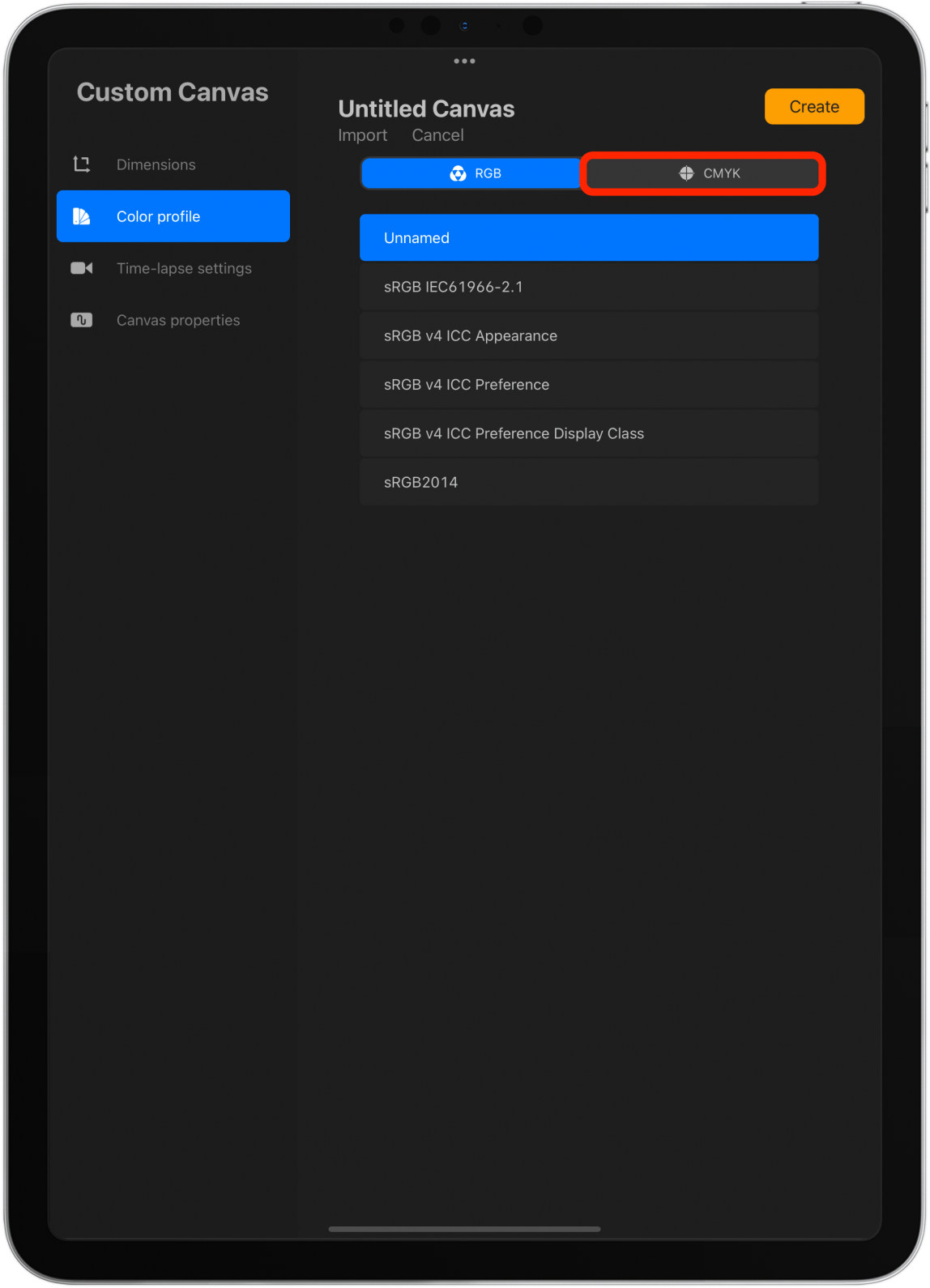
Task: Cancel the custom canvas creation
Action: 437,135
